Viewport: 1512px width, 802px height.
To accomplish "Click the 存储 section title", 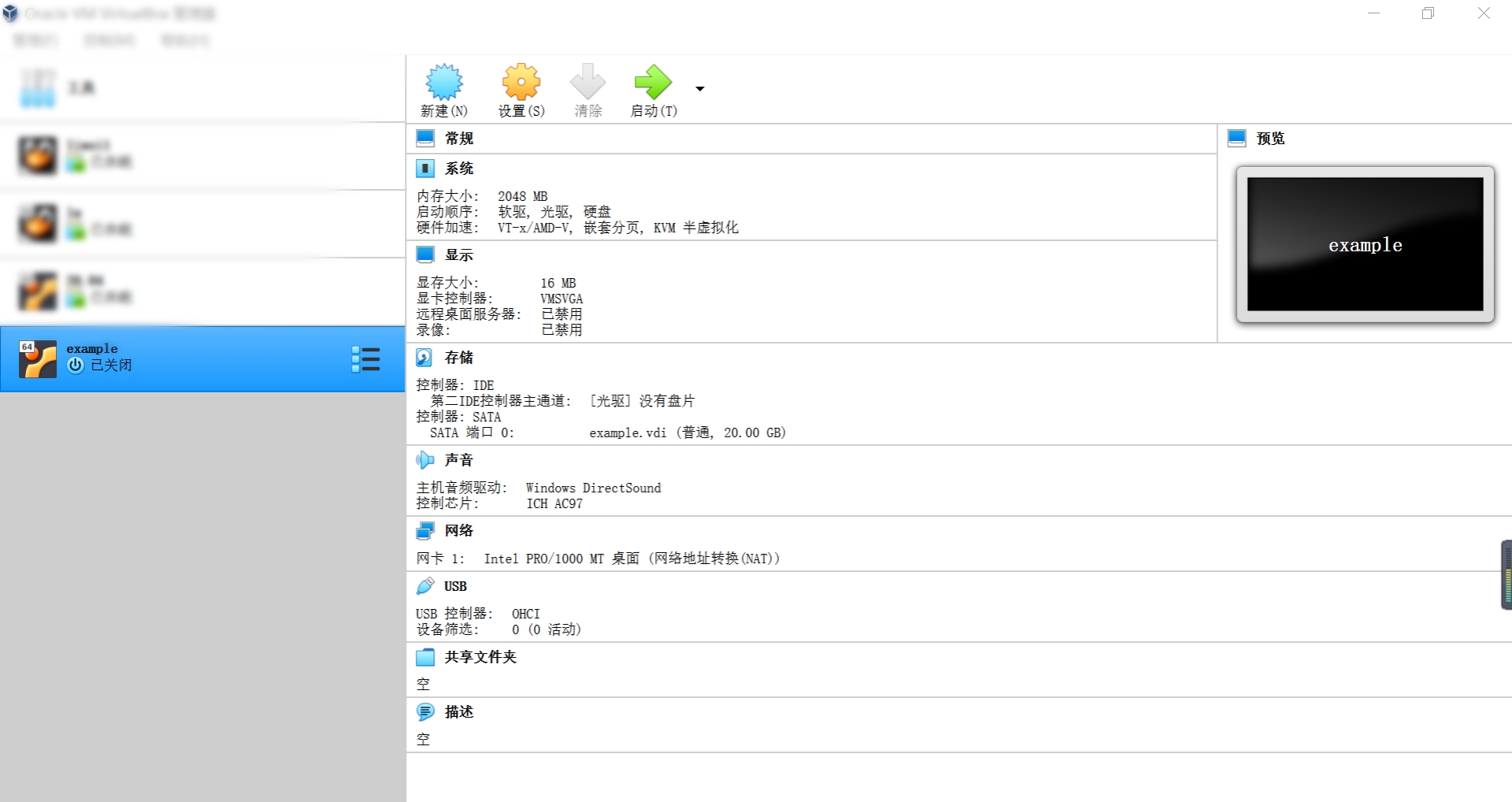I will click(x=459, y=358).
